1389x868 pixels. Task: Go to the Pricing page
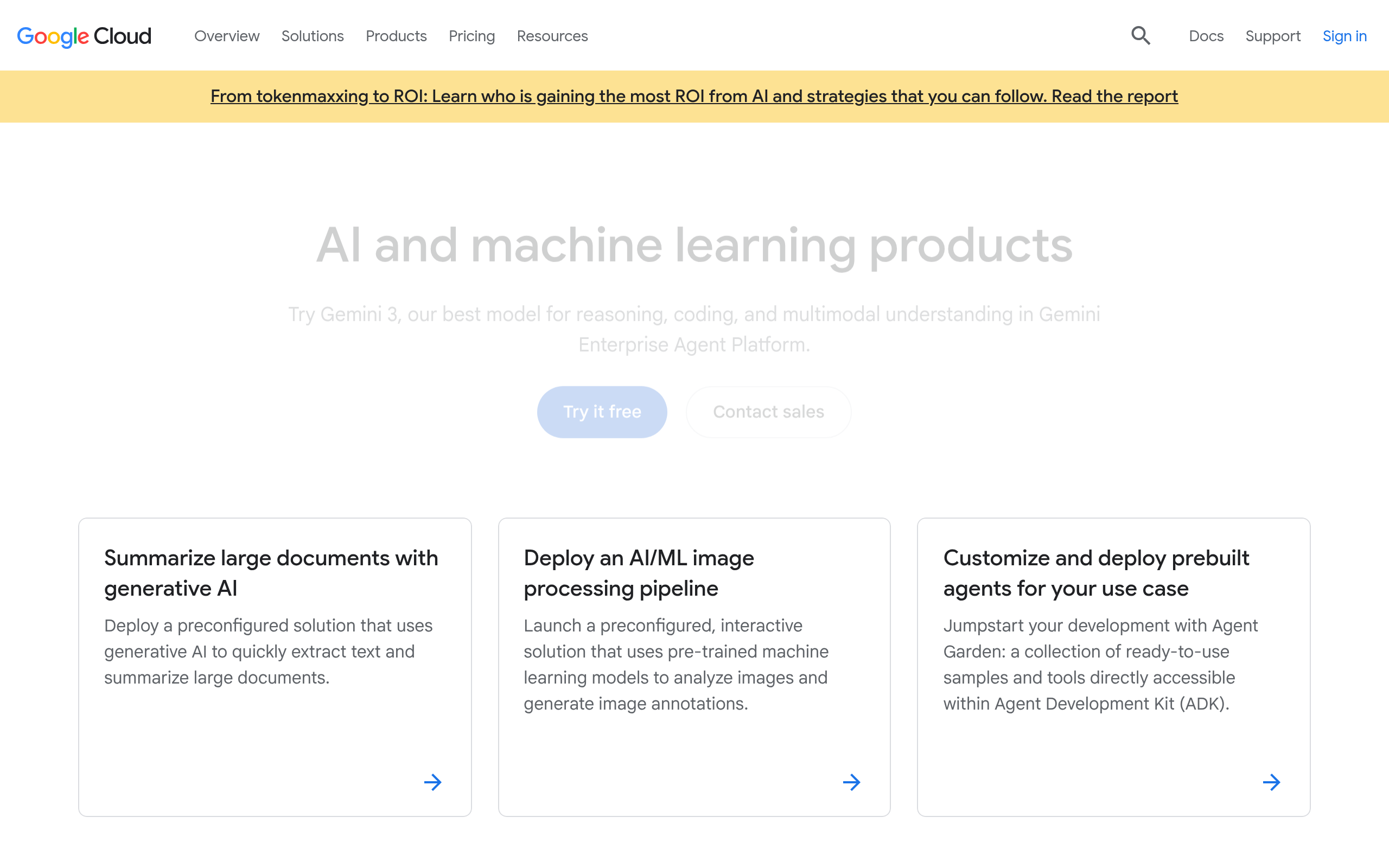[x=471, y=36]
